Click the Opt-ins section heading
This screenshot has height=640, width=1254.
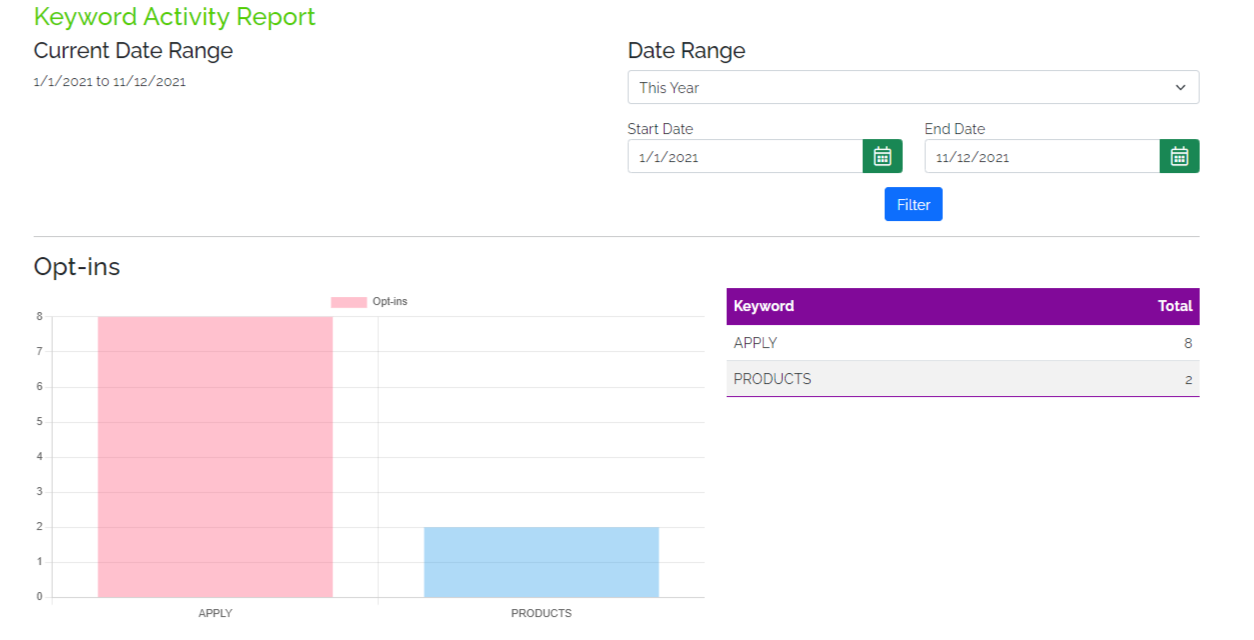[x=77, y=267]
